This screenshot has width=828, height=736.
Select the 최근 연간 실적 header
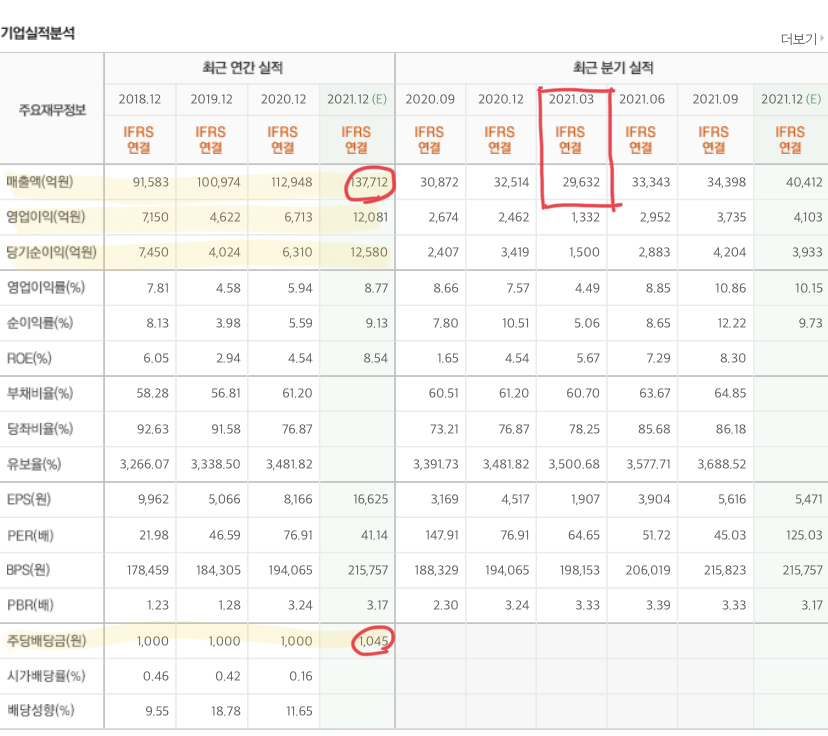[243, 68]
